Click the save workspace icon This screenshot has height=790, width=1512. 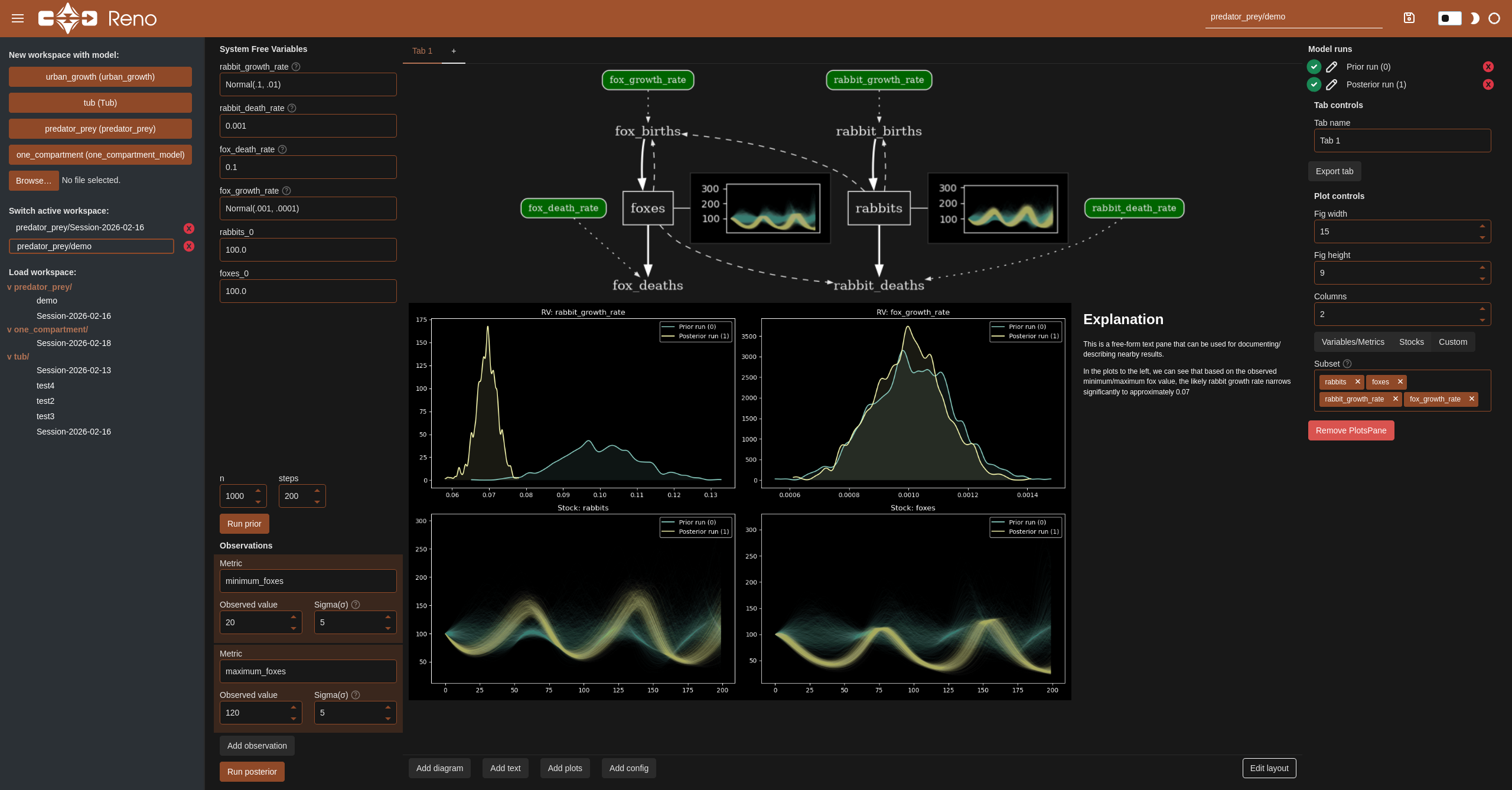(x=1409, y=18)
